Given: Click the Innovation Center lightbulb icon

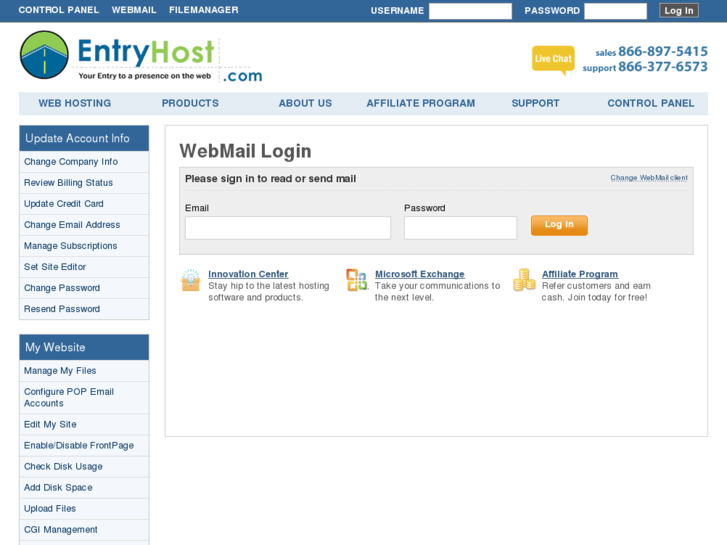Looking at the screenshot, I should (191, 280).
